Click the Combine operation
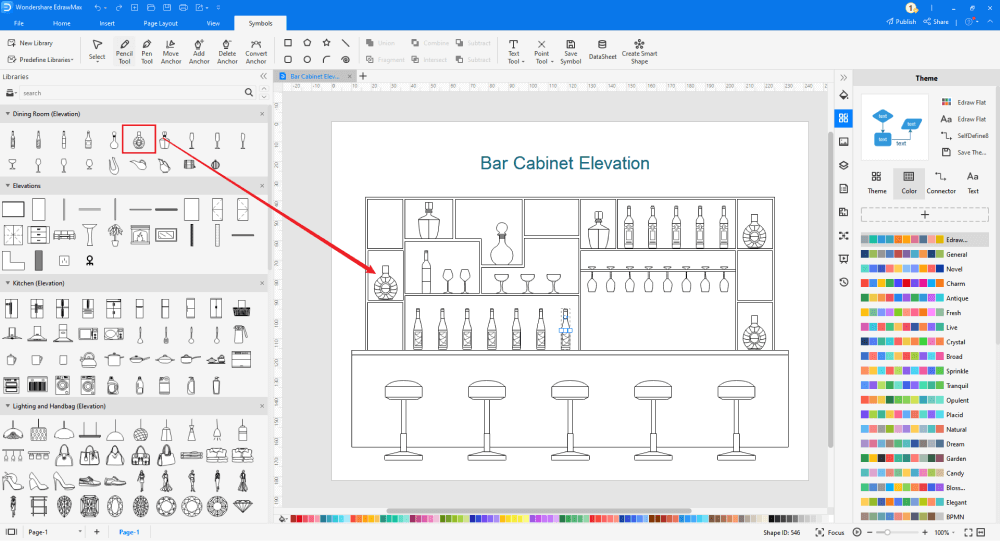The height and width of the screenshot is (541, 1000). point(430,43)
